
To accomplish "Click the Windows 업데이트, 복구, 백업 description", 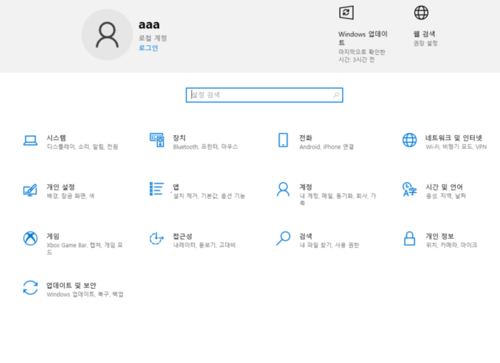I will (85, 294).
